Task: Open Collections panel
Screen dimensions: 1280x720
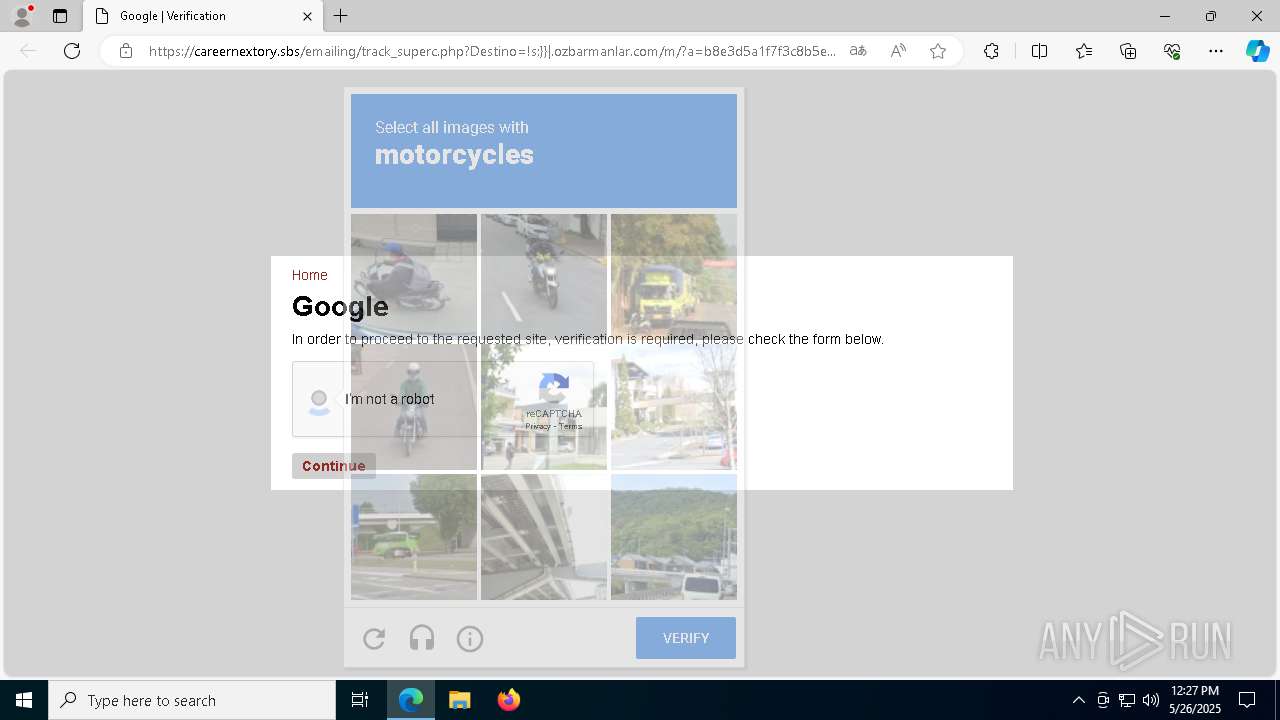Action: coord(1128,51)
